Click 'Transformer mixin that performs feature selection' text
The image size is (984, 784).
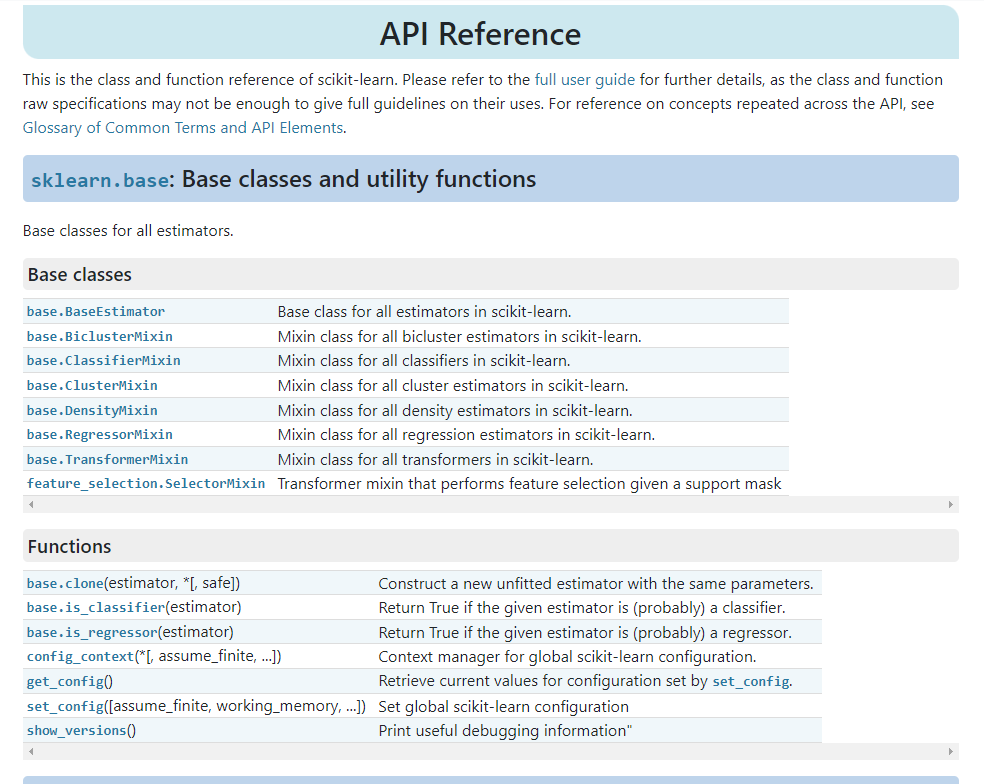tap(529, 484)
